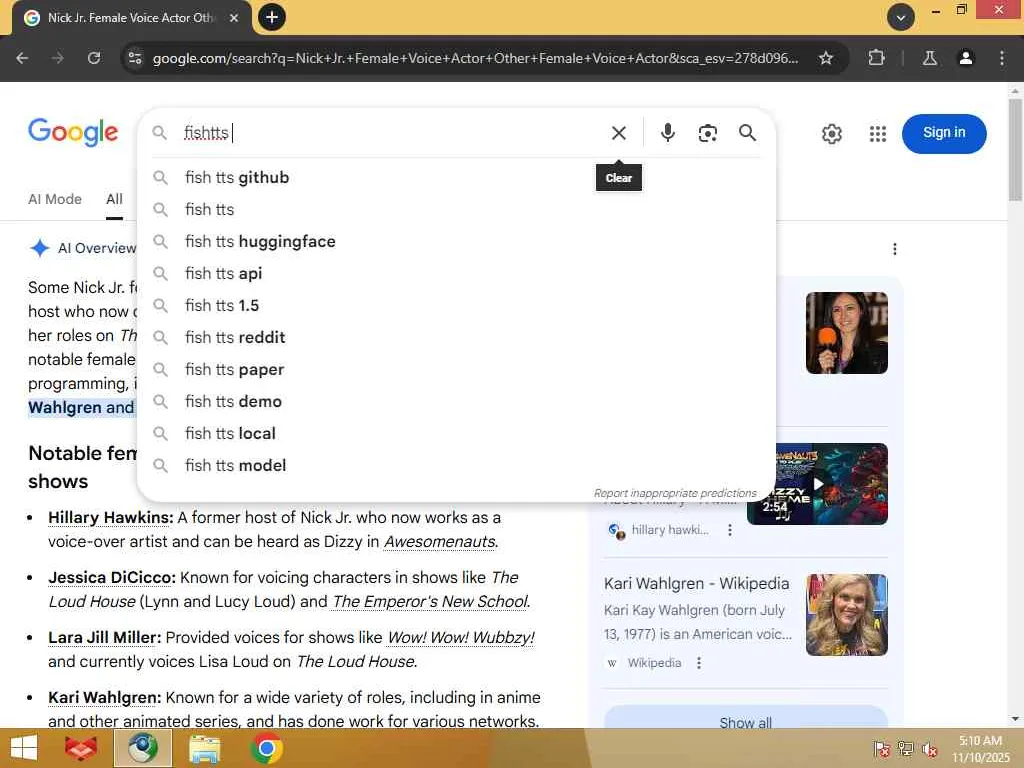Submit search with the magnifier button

pyautogui.click(x=747, y=133)
